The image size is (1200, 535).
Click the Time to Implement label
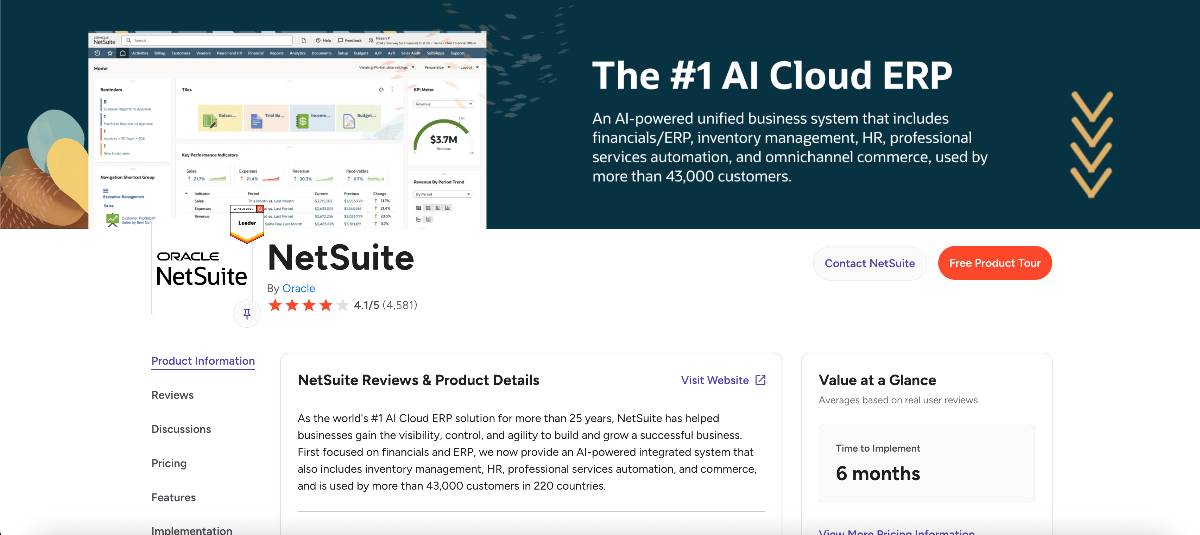pos(878,448)
